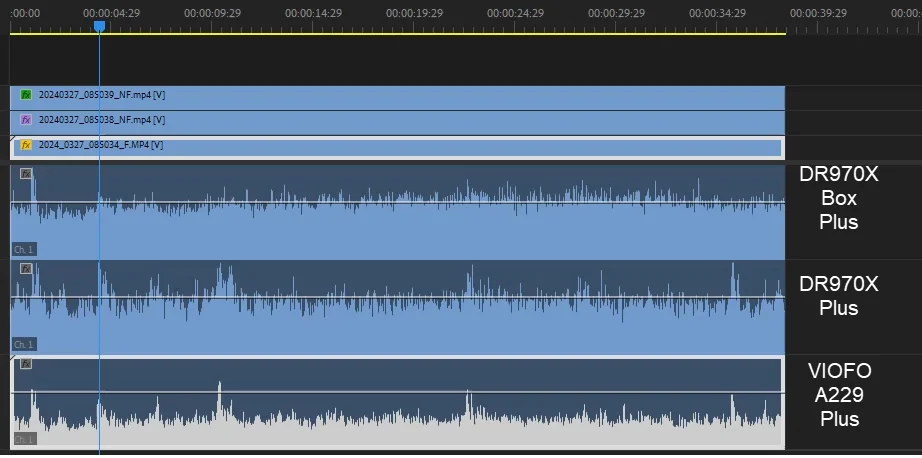Click the time ruler at 00:00:19:29
The width and height of the screenshot is (922, 458).
click(415, 13)
